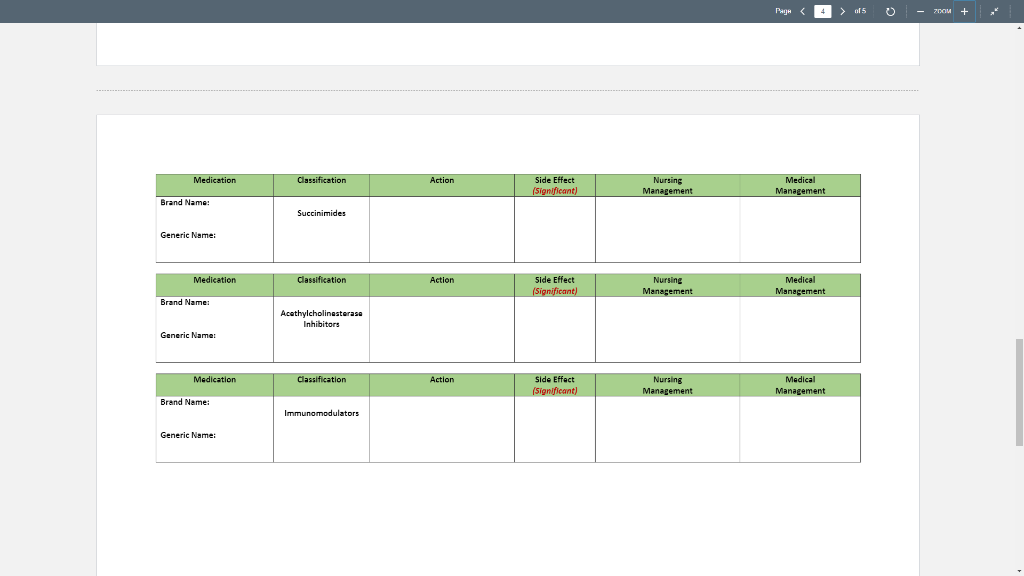Click 'Brand Name:' in the Succinimides table

(185, 202)
